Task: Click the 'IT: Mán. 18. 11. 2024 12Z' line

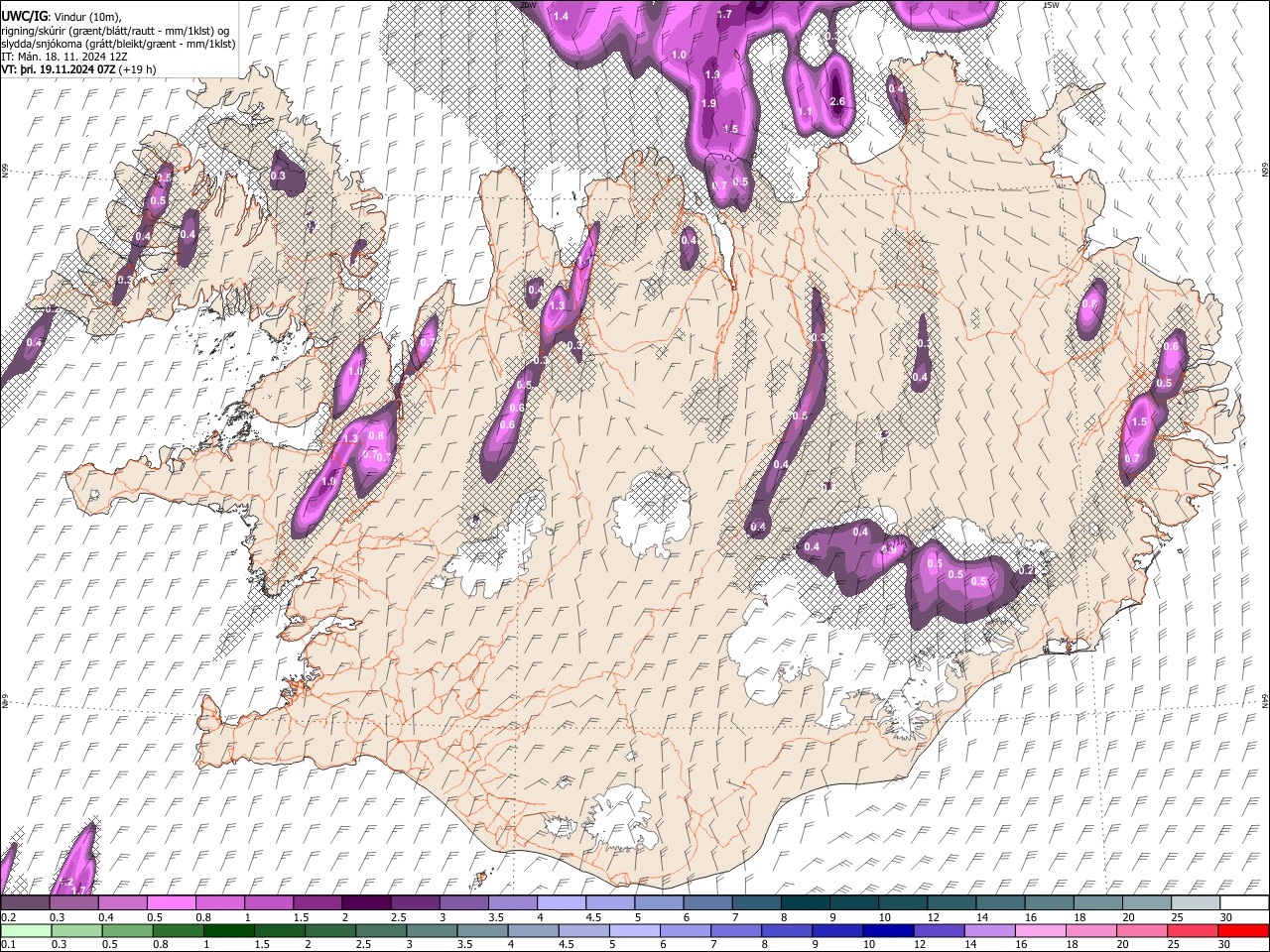Action: tap(63, 58)
